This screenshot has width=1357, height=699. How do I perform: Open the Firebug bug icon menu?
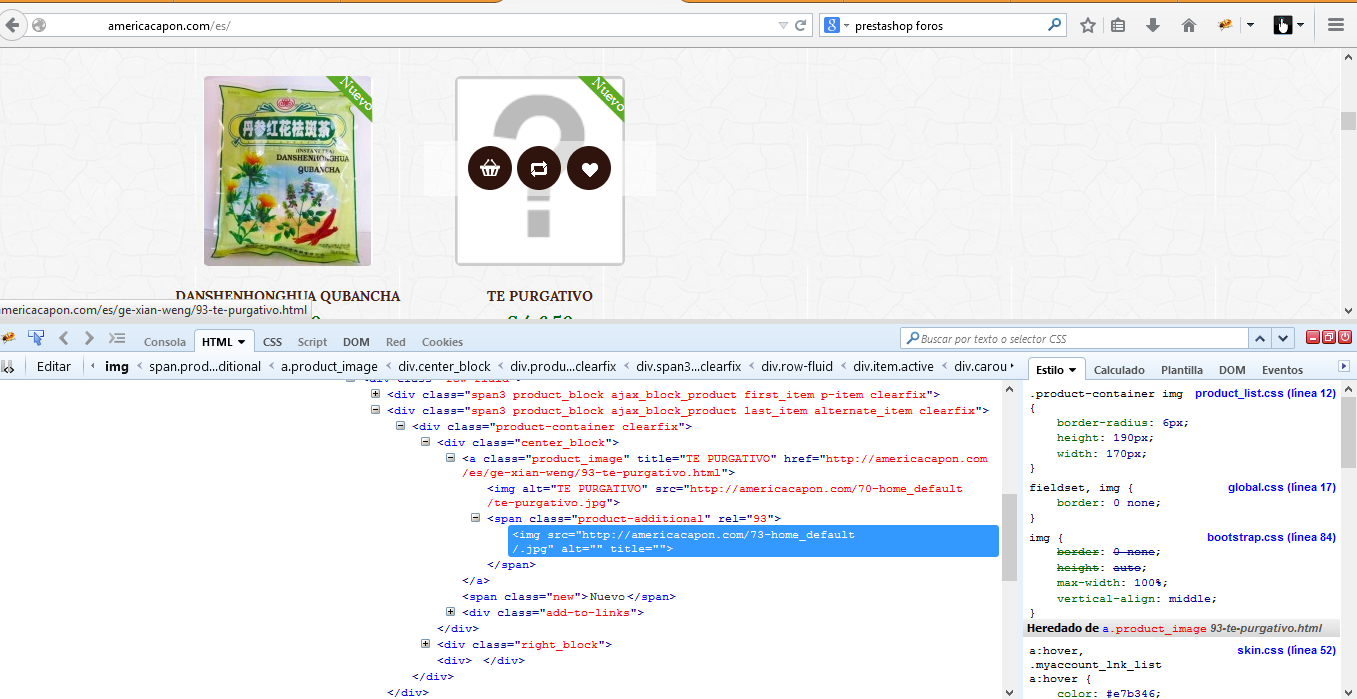coord(8,338)
